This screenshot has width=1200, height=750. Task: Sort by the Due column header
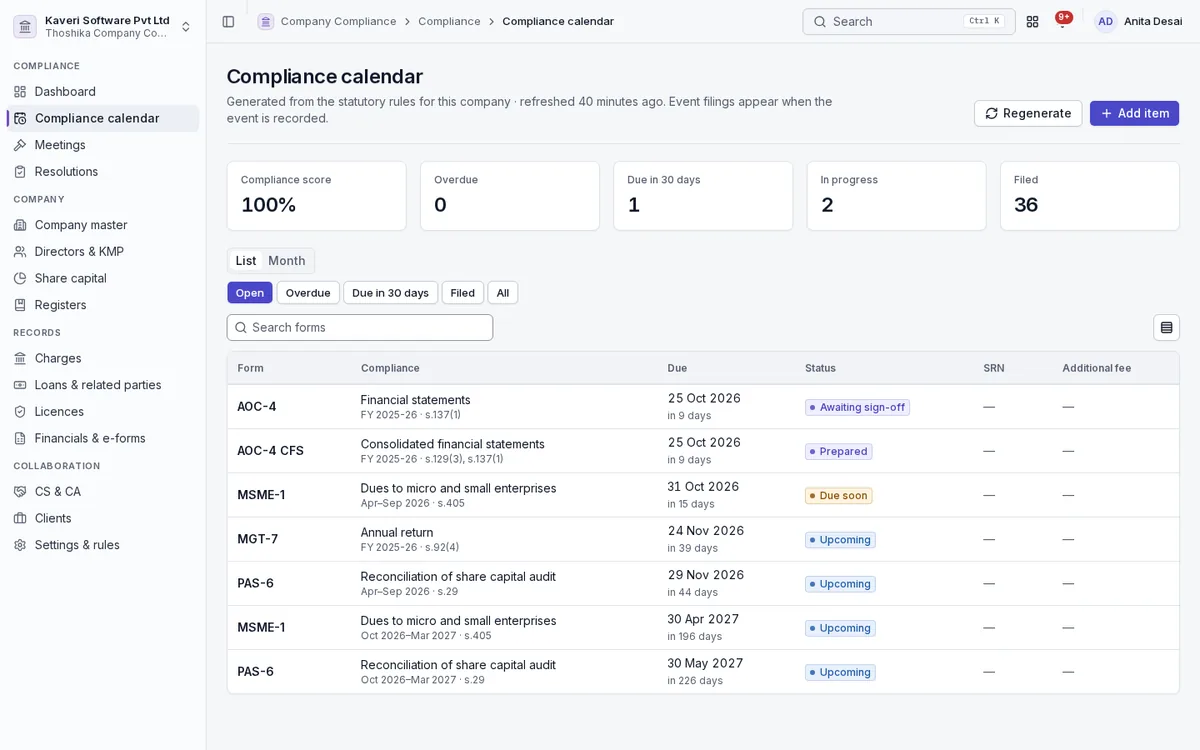[677, 368]
